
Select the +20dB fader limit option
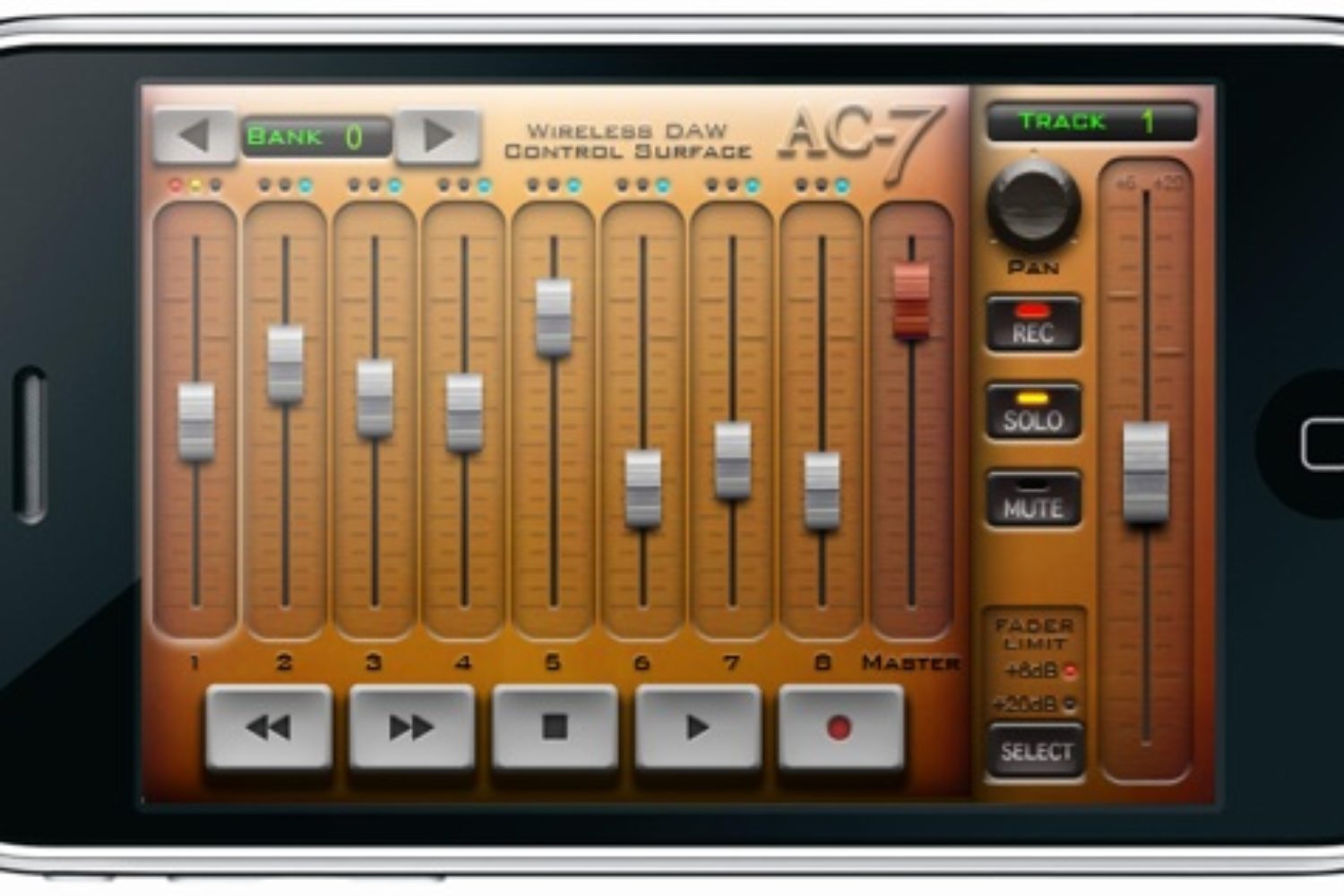coord(1069,704)
